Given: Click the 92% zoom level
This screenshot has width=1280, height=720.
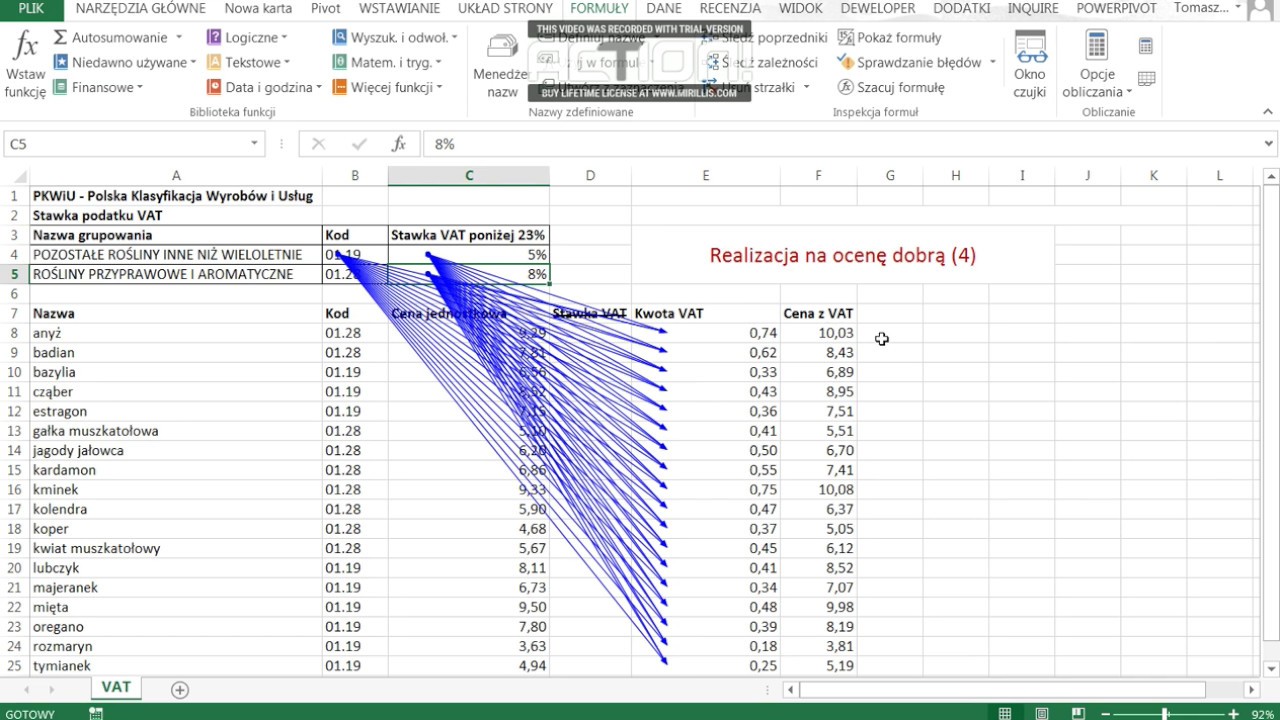Looking at the screenshot, I should point(1262,714).
